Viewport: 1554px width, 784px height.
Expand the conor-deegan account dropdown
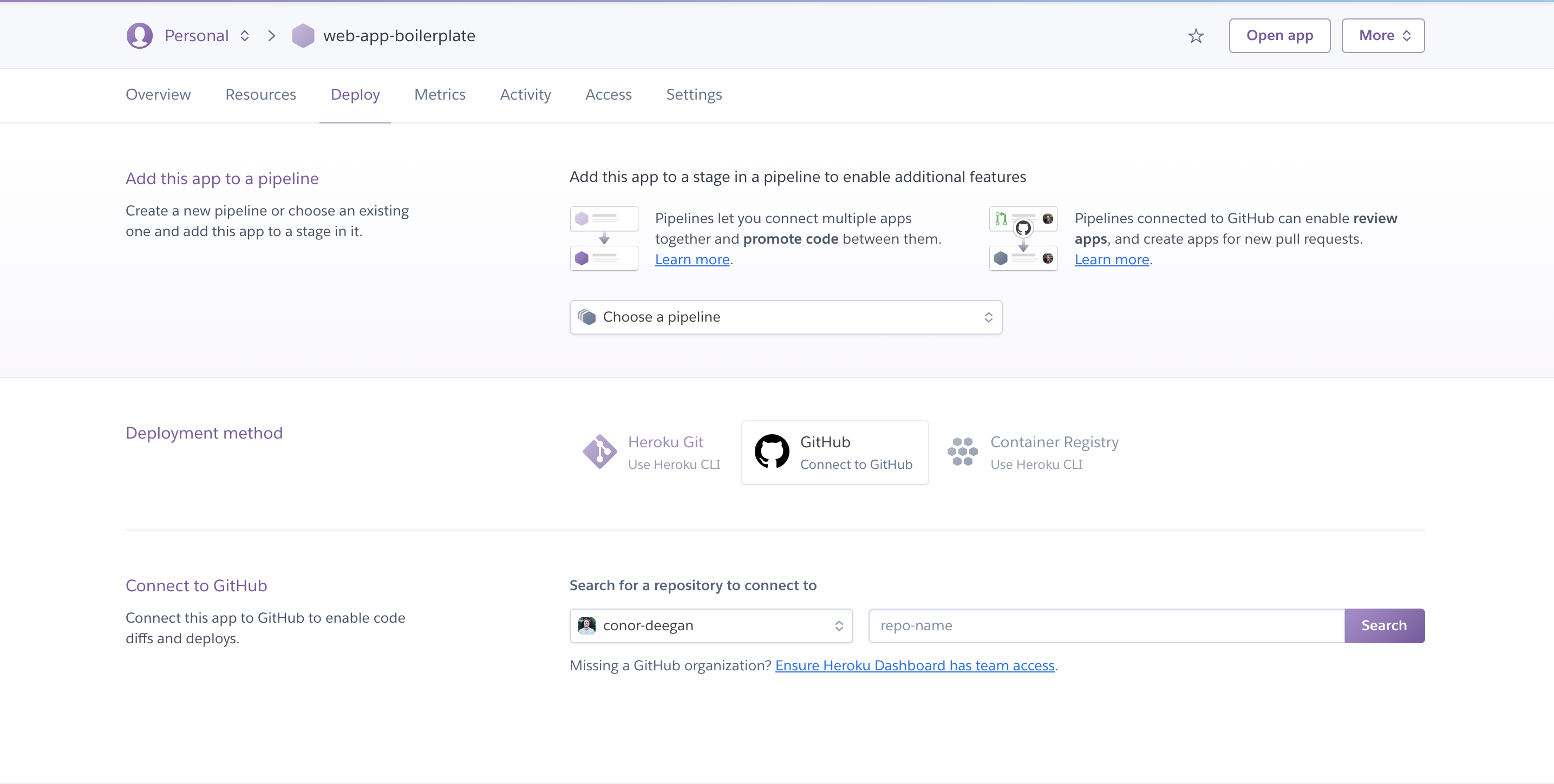tap(710, 625)
